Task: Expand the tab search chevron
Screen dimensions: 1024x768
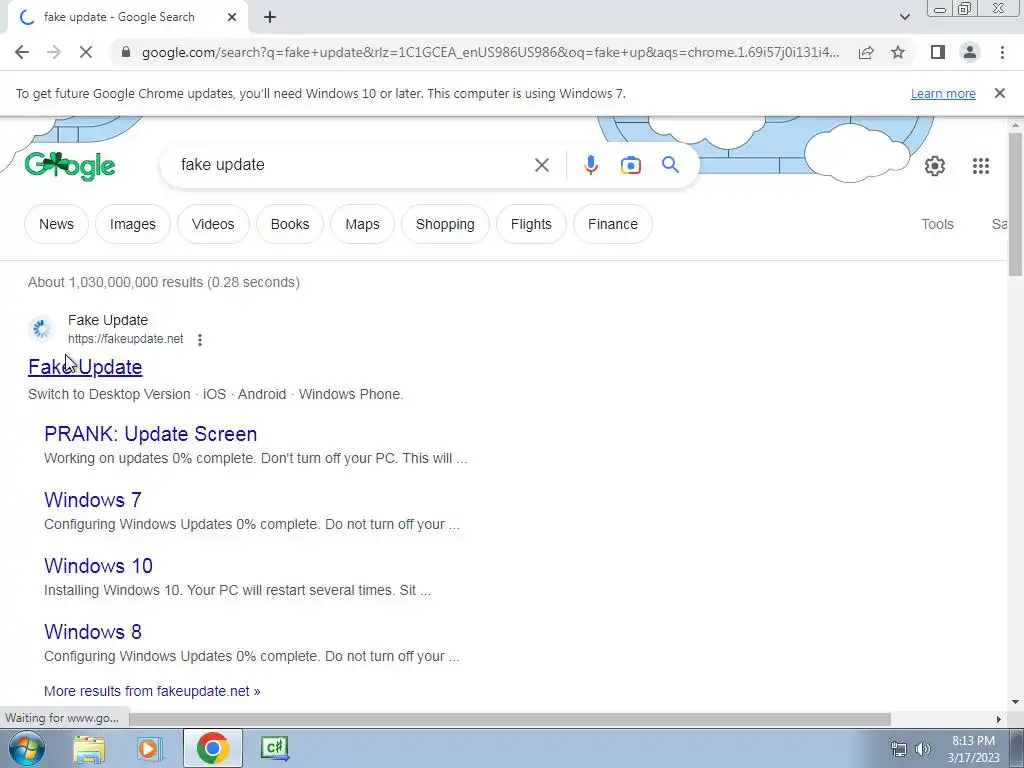Action: (x=904, y=18)
